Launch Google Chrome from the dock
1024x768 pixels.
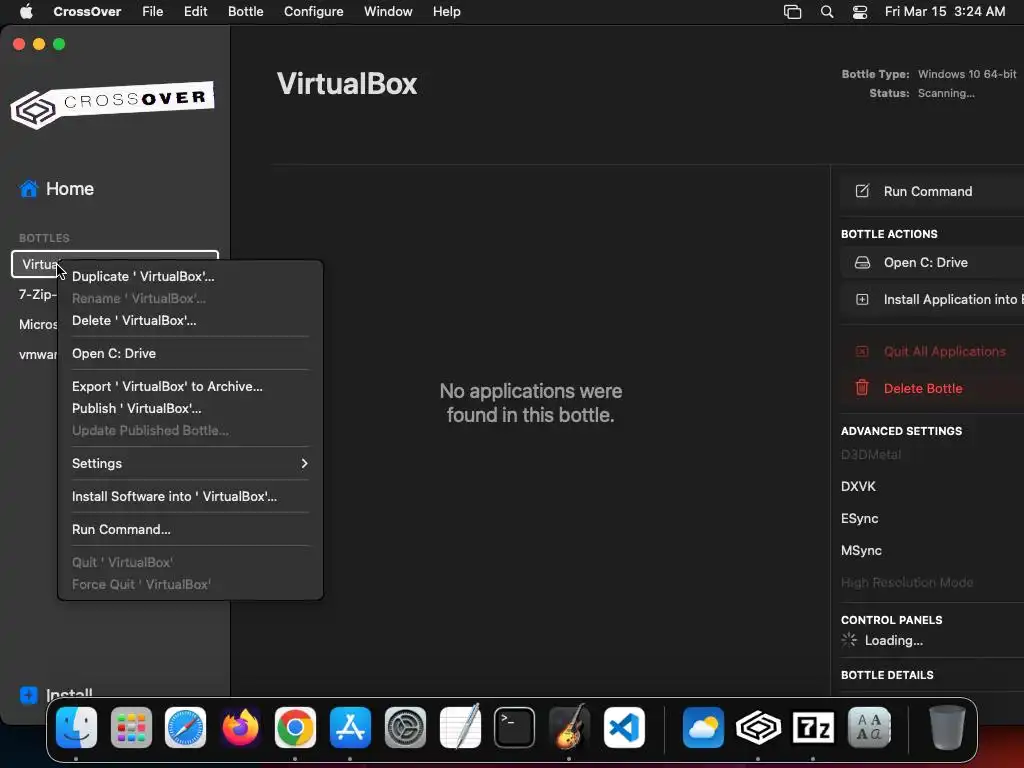point(295,728)
